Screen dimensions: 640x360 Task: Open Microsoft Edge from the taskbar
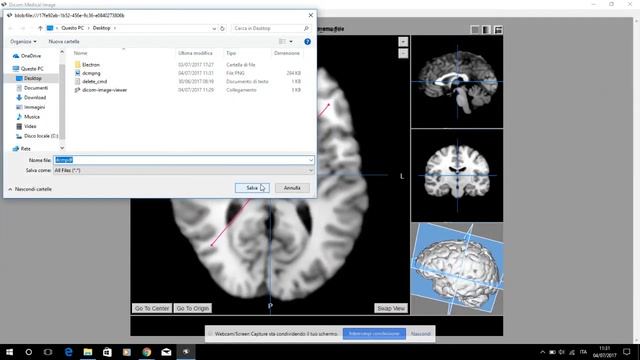(x=68, y=352)
